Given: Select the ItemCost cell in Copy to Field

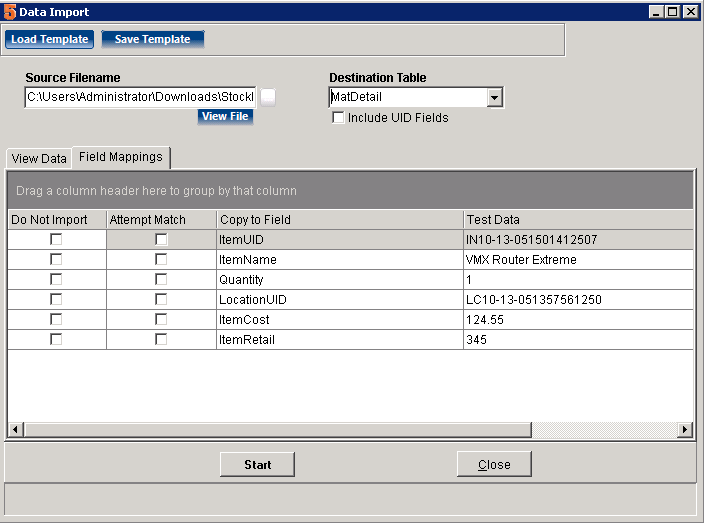Looking at the screenshot, I should (340, 320).
